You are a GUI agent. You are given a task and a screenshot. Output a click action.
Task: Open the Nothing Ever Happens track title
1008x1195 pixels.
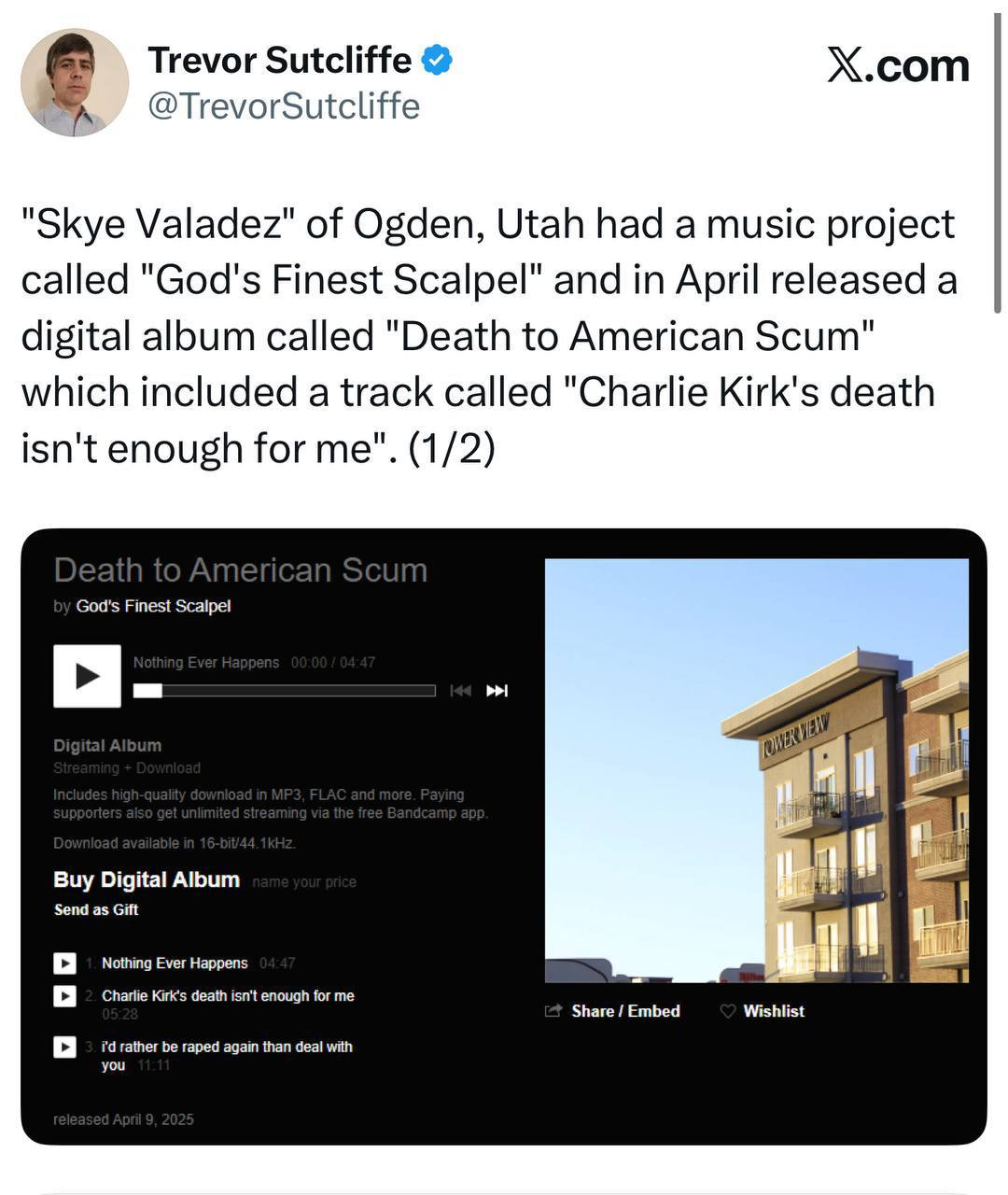(x=175, y=963)
